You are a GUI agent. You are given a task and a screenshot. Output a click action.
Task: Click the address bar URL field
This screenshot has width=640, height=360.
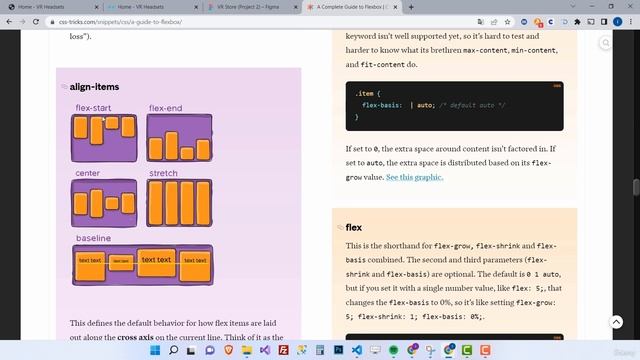(x=261, y=22)
